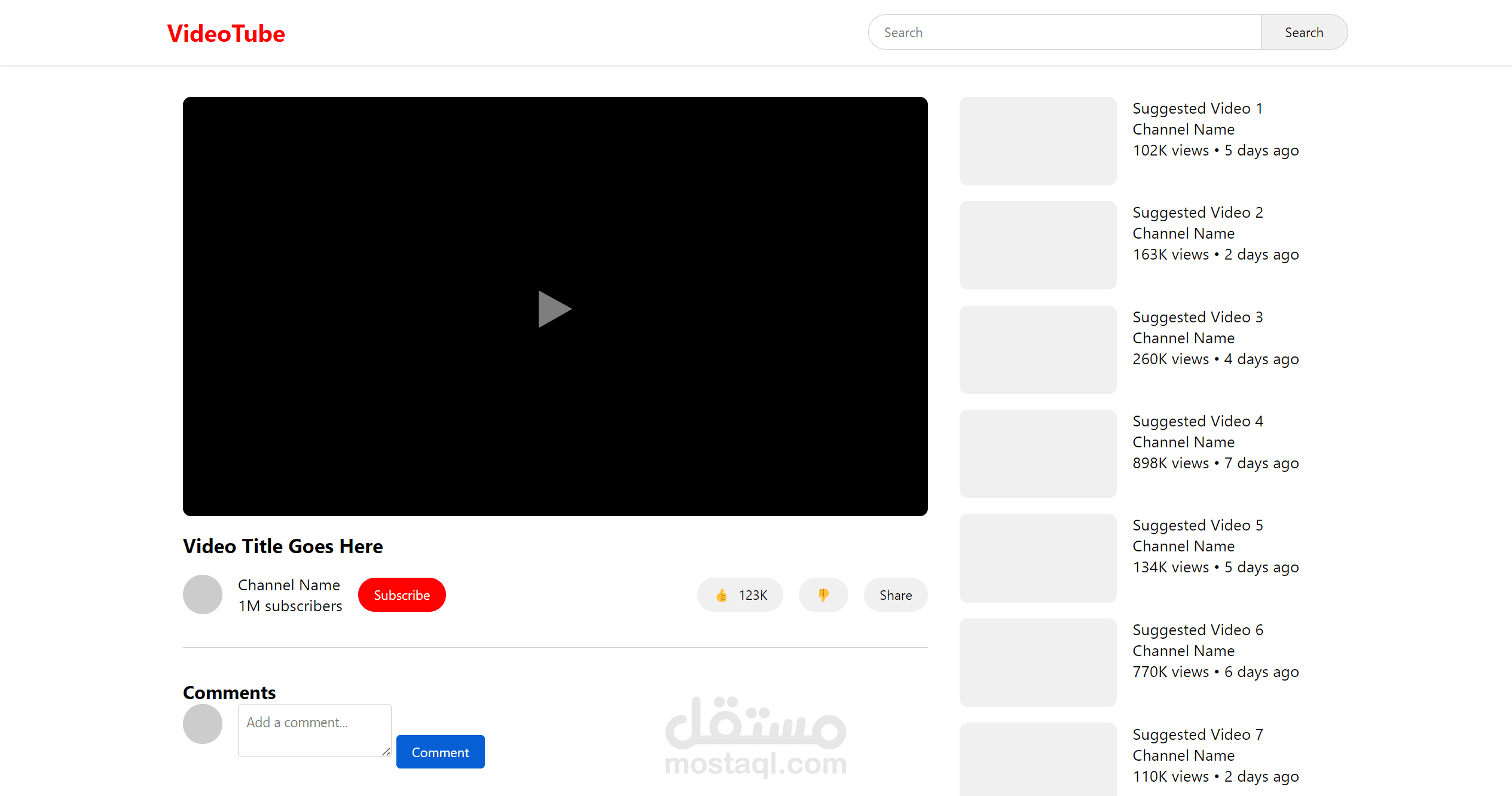The image size is (1512, 796).
Task: Dislike the video with thumbs-down icon
Action: click(823, 595)
